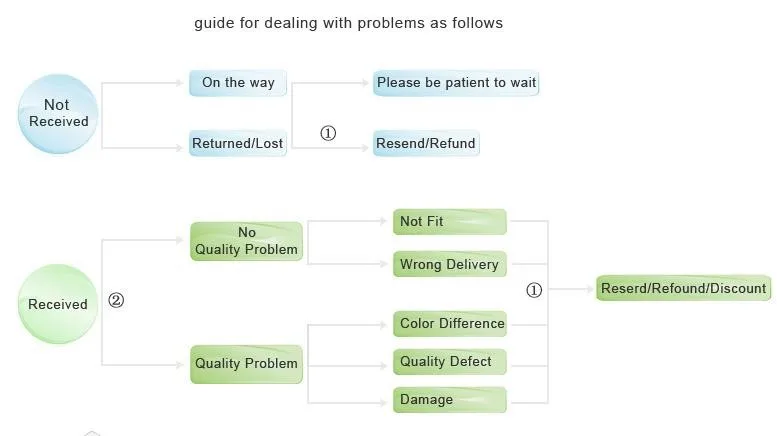Select the On the way box

pyautogui.click(x=238, y=83)
